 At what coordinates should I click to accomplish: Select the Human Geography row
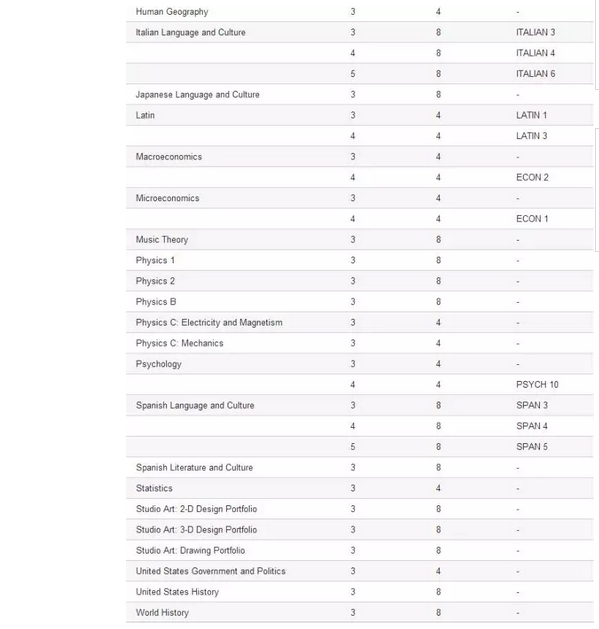[x=359, y=12]
